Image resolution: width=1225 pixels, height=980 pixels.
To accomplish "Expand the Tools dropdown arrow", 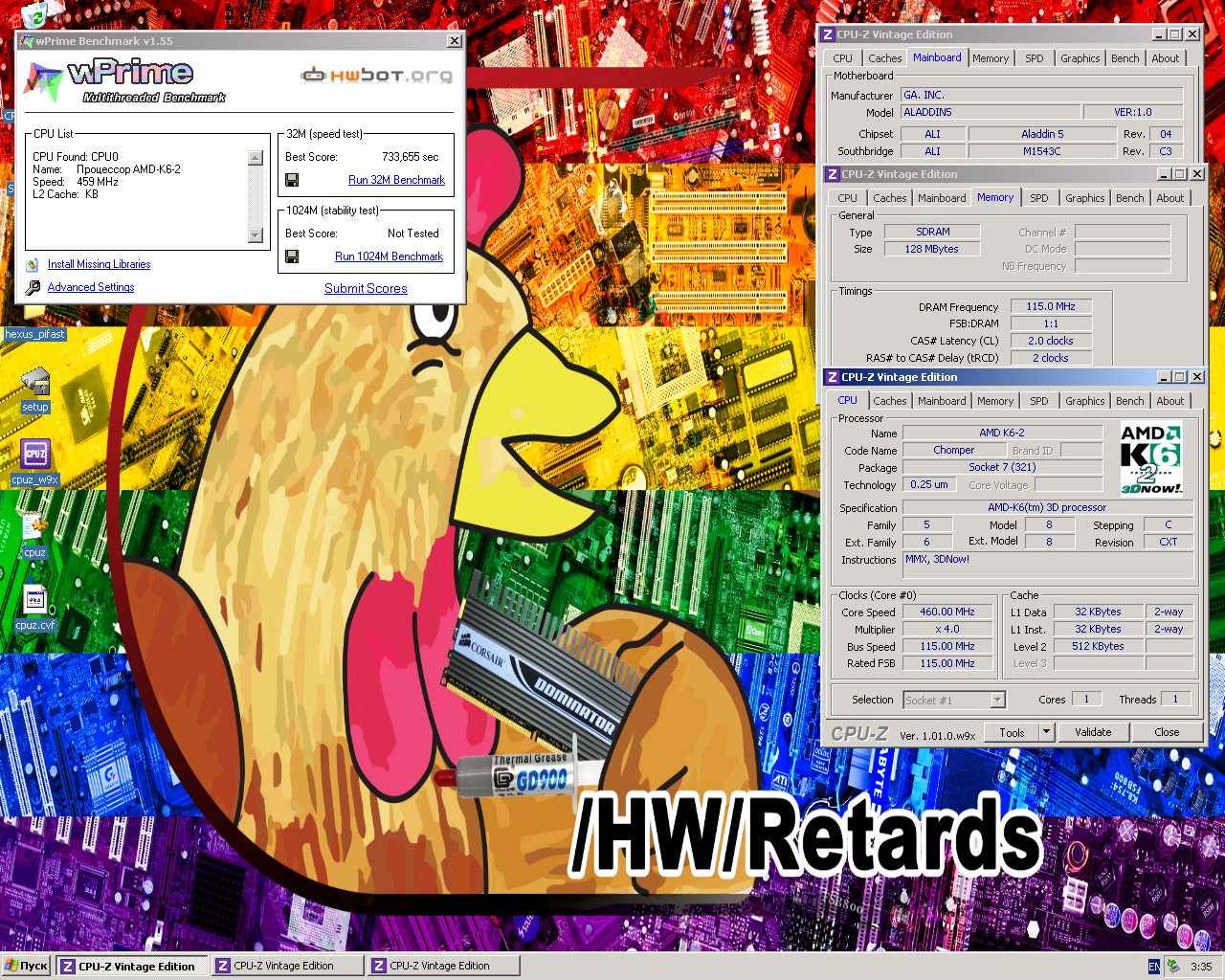I will tap(1046, 733).
